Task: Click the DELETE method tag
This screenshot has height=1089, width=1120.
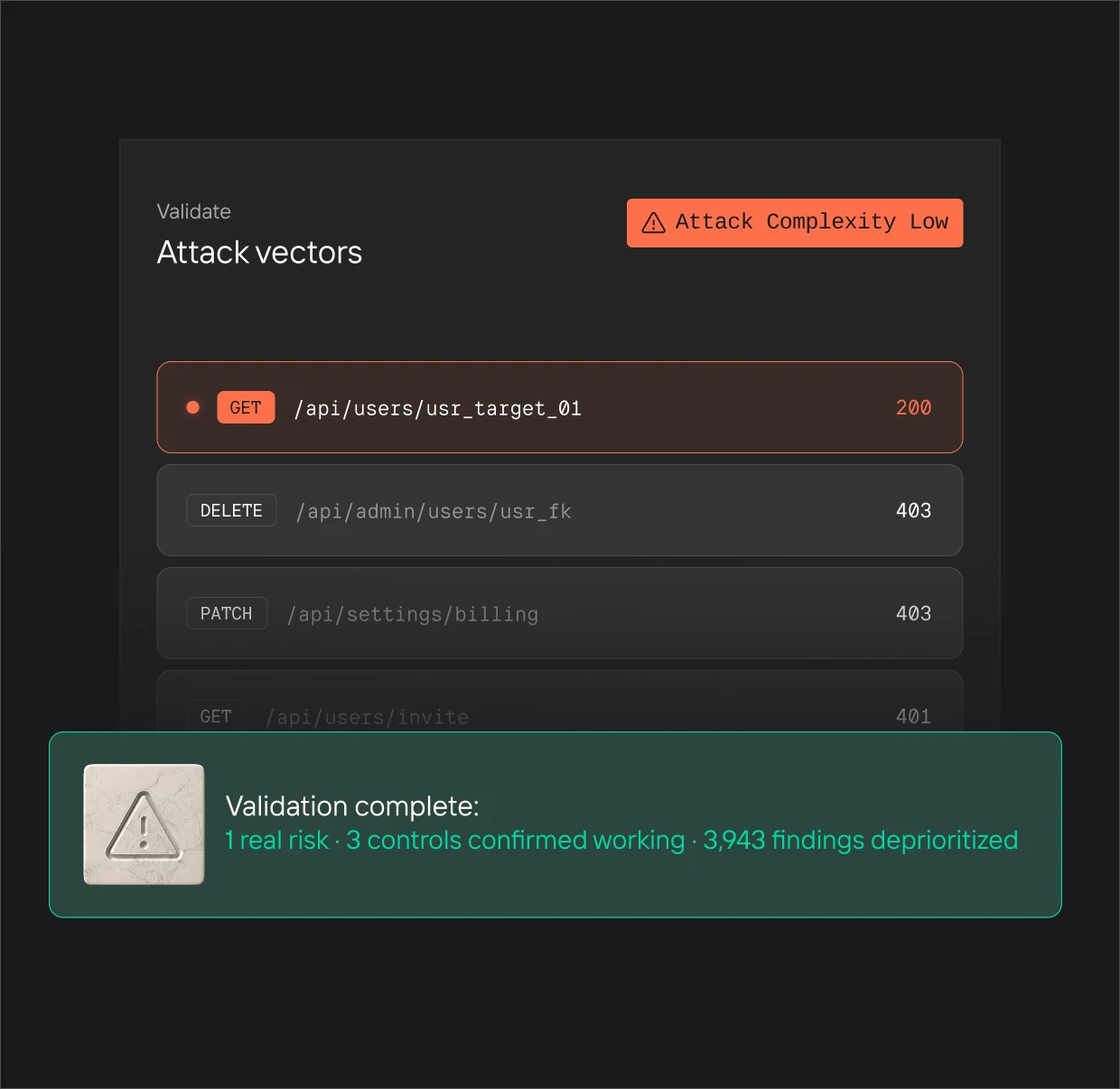Action: pyautogui.click(x=231, y=510)
